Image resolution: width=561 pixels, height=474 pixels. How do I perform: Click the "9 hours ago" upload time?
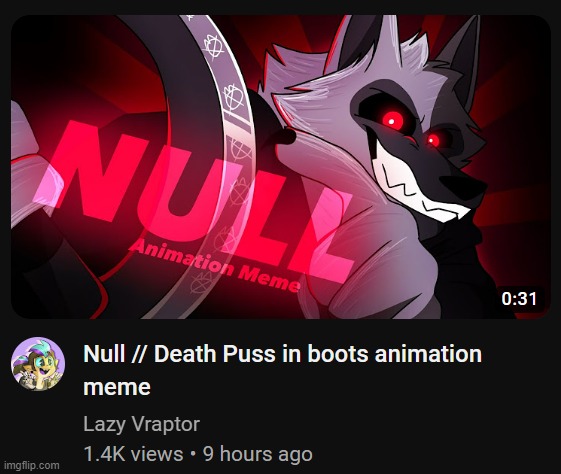tap(258, 454)
